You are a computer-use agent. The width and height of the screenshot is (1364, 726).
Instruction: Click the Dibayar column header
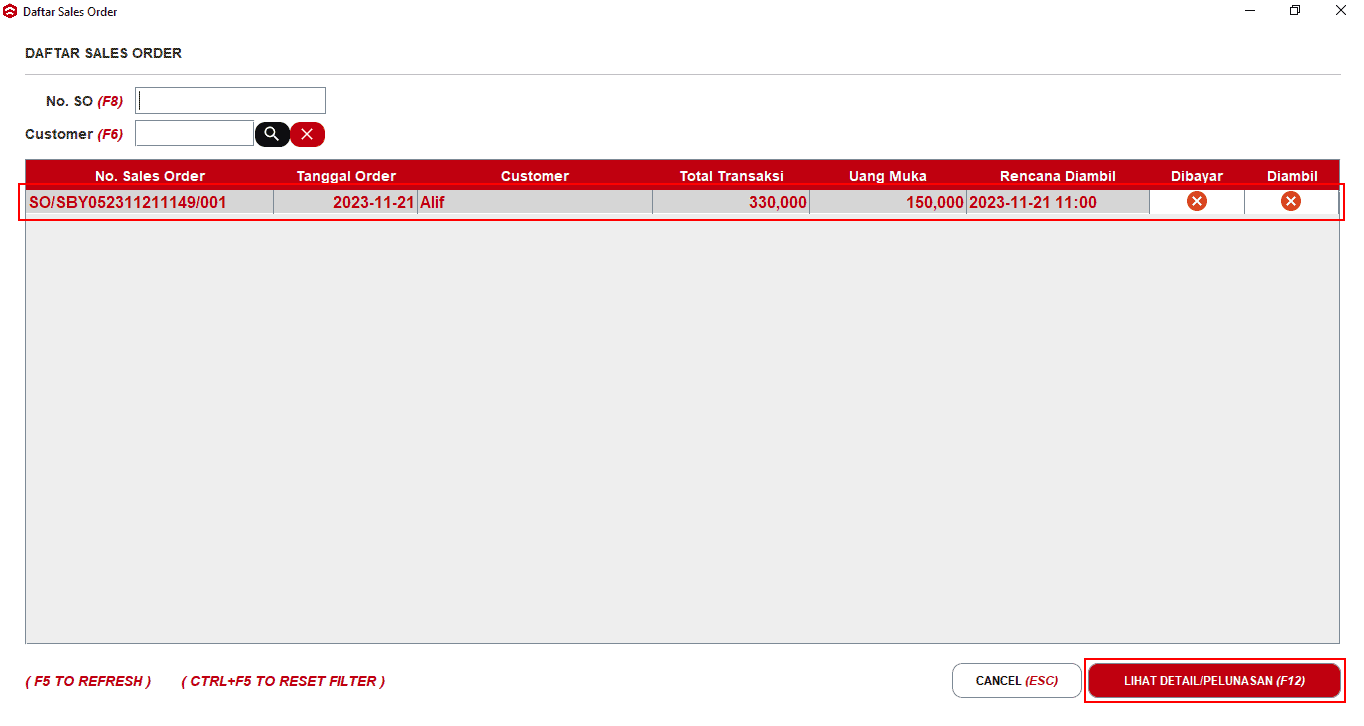1197,176
